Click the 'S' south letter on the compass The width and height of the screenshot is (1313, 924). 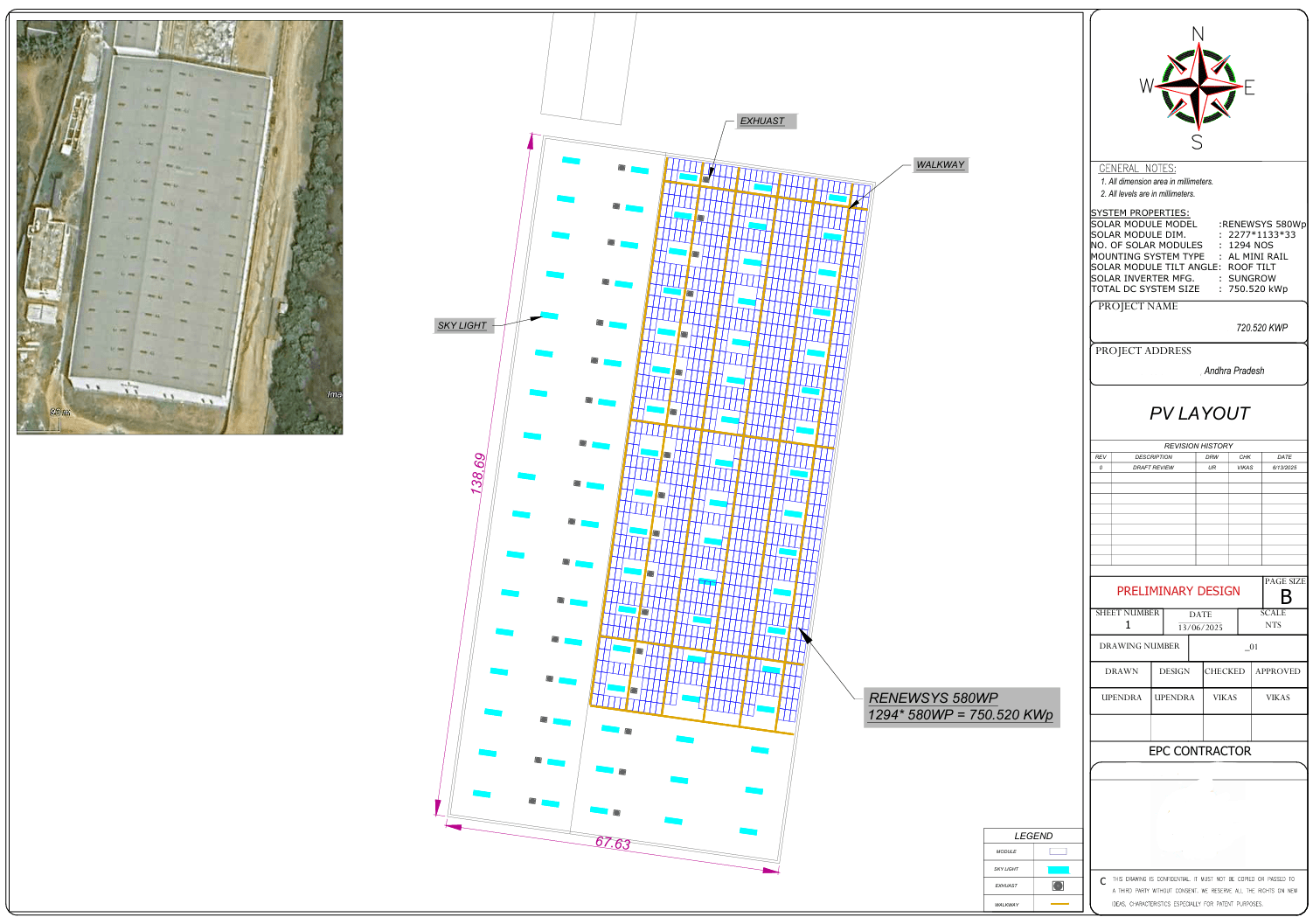[x=1197, y=142]
